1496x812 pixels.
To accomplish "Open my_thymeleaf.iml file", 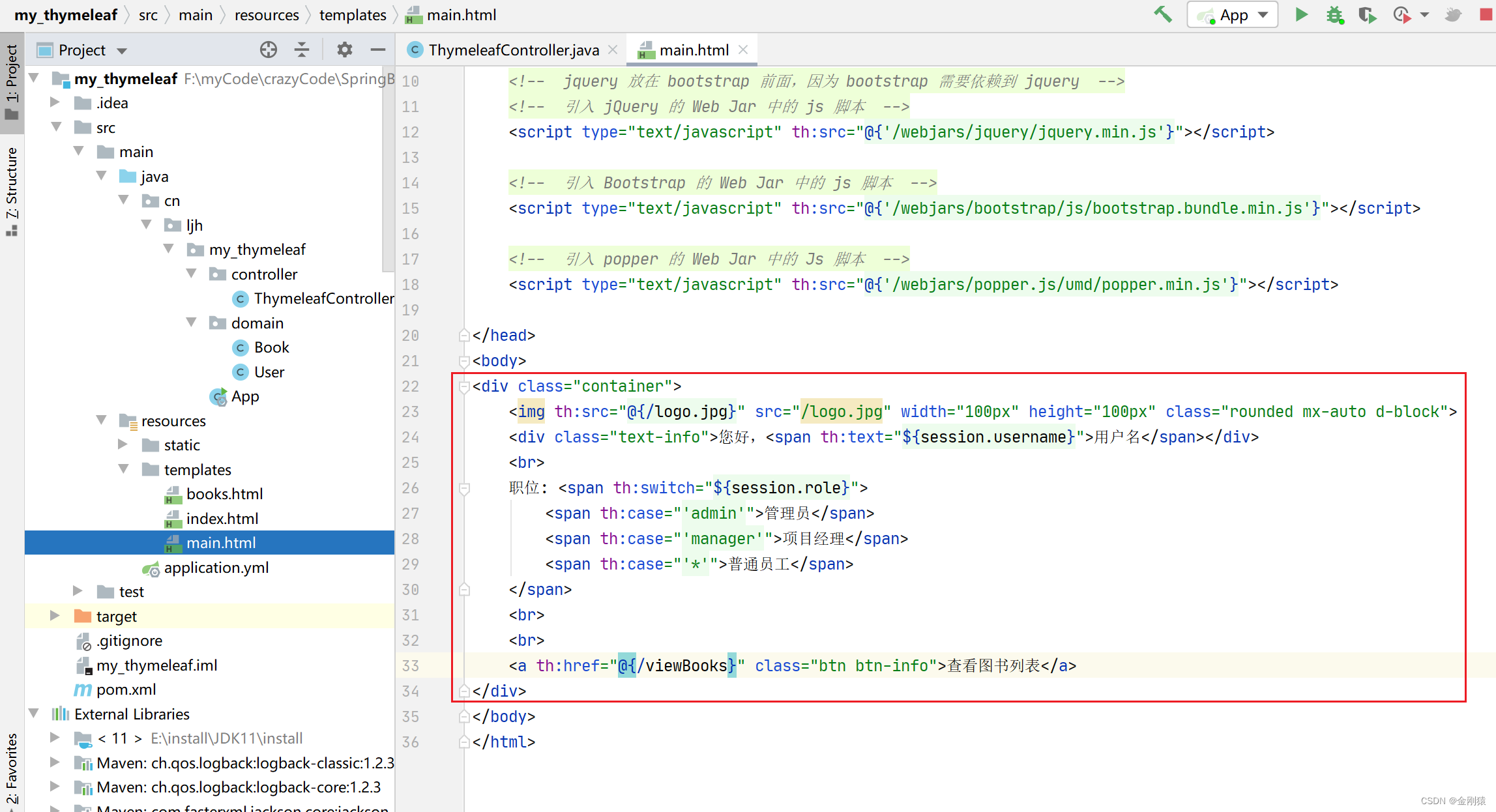I will 147,665.
